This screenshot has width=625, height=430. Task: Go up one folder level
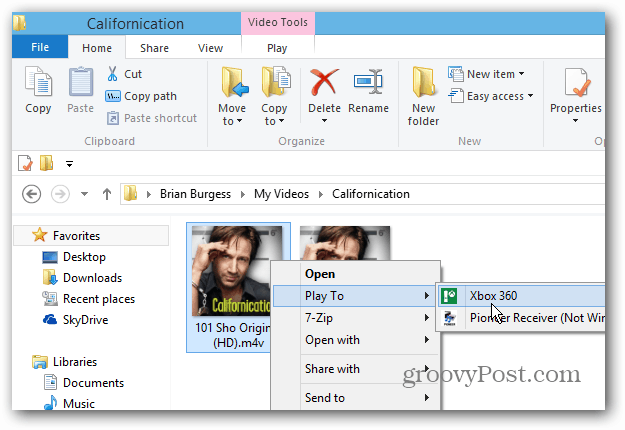pos(106,194)
